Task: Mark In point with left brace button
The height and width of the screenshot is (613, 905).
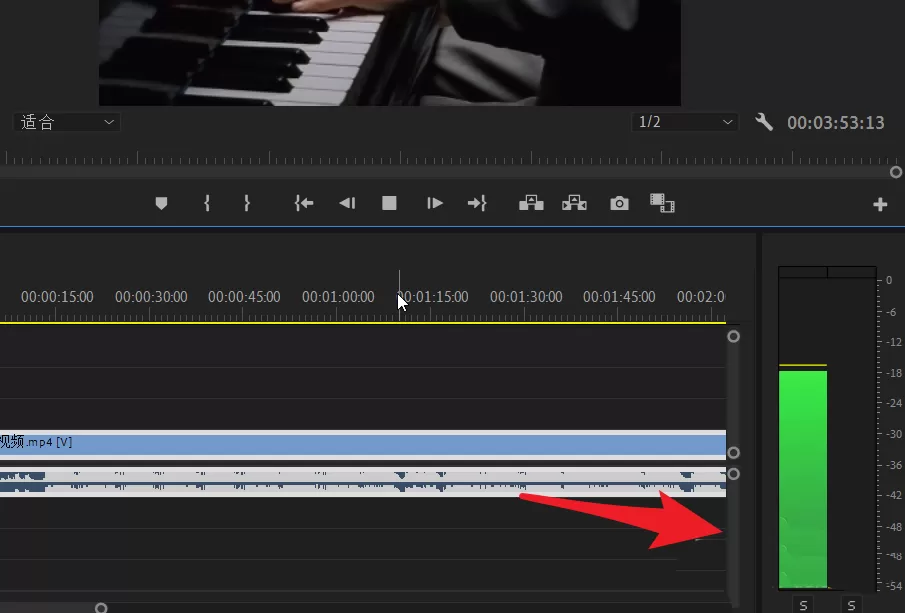Action: pos(207,203)
